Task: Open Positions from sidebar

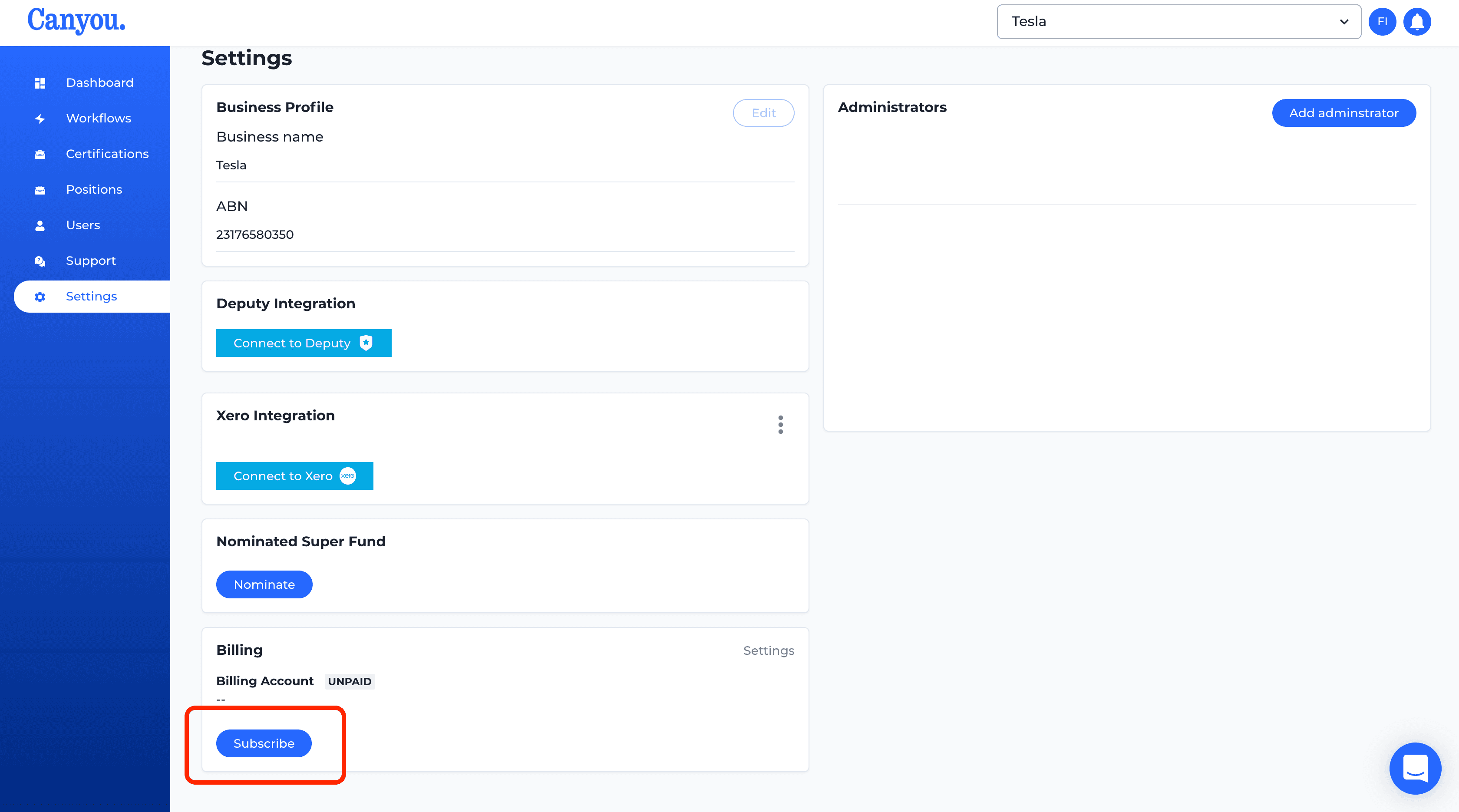Action: [x=94, y=190]
